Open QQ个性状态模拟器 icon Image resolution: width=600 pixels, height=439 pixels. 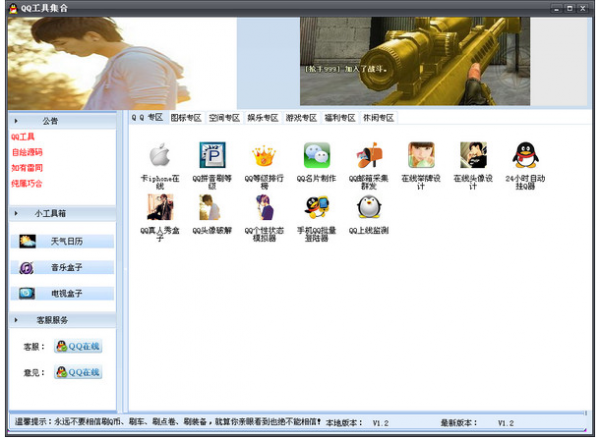coord(264,207)
